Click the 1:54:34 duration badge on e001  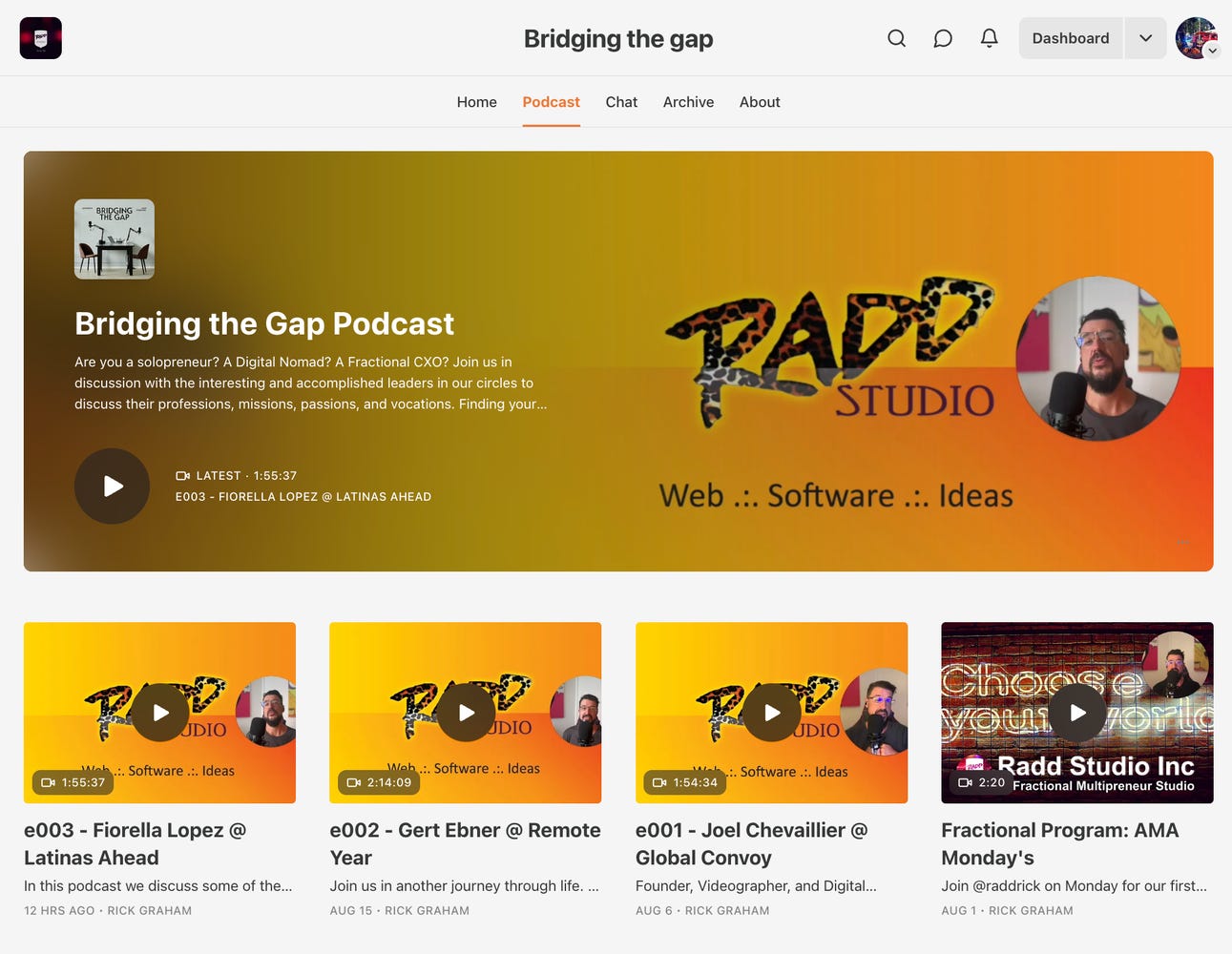click(x=685, y=782)
